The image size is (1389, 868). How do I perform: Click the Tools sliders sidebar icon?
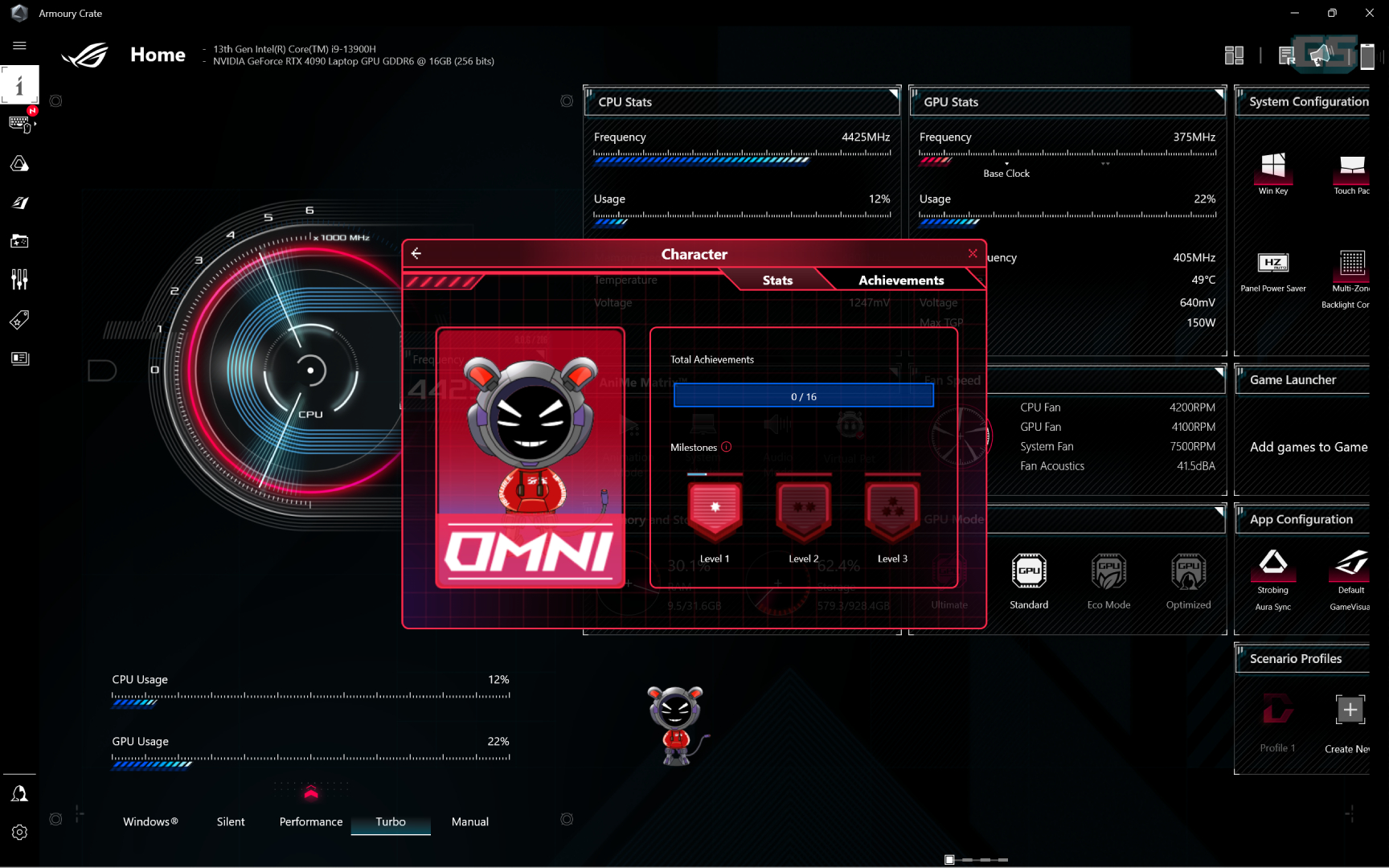pos(19,280)
